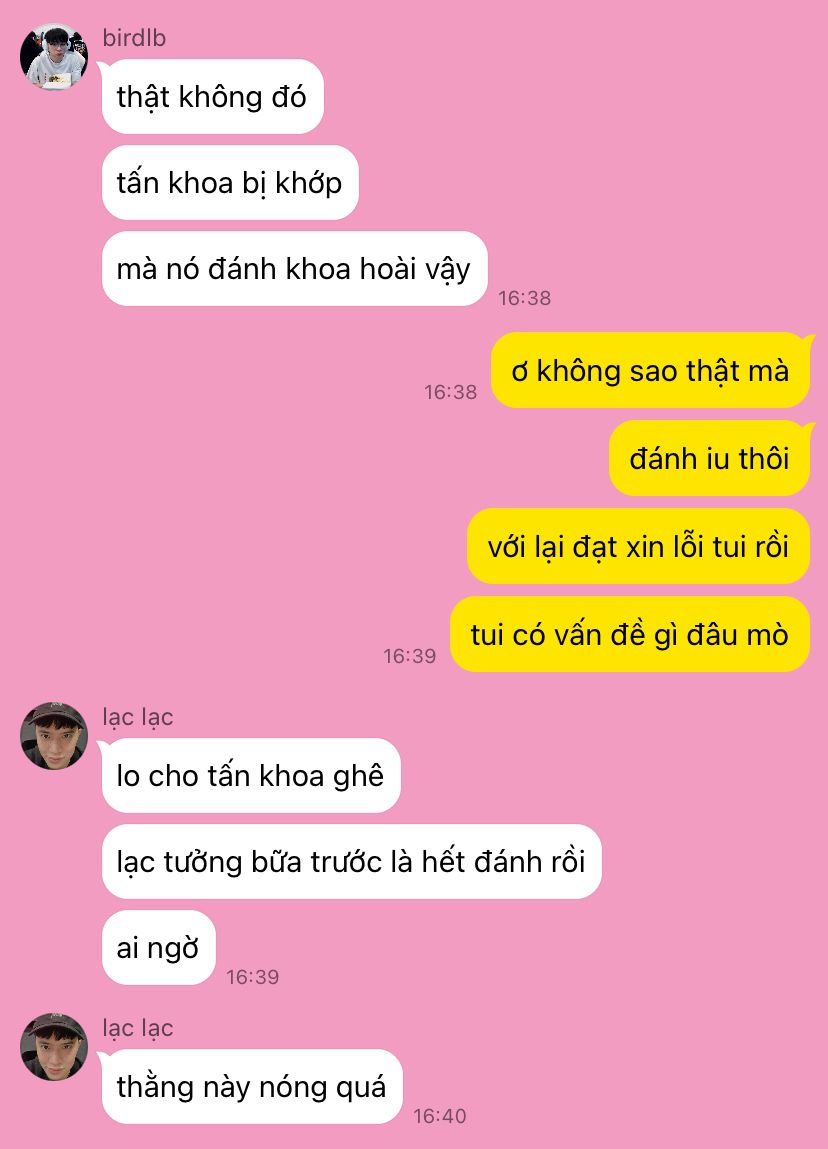Select the 'lo cho tấn khoa ghê' message

tap(251, 776)
